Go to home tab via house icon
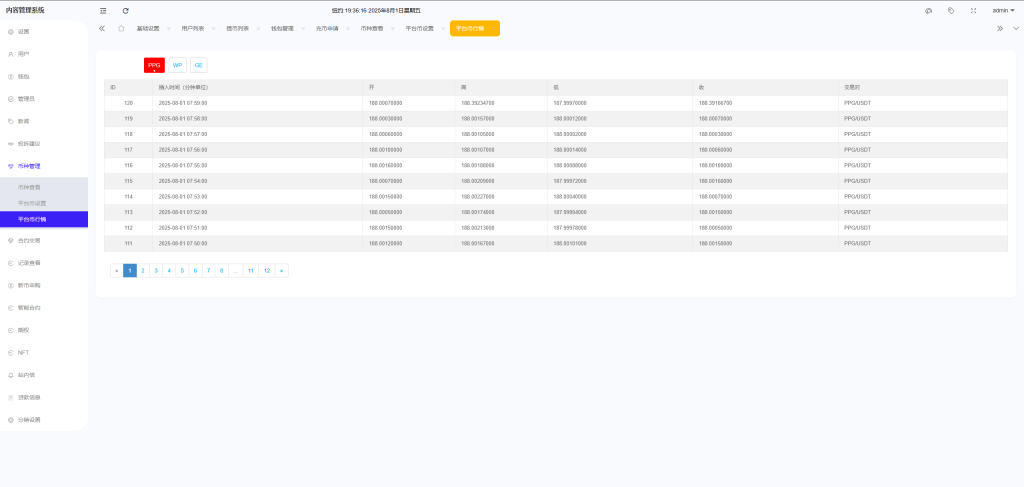Image resolution: width=1024 pixels, height=487 pixels. pyautogui.click(x=121, y=28)
